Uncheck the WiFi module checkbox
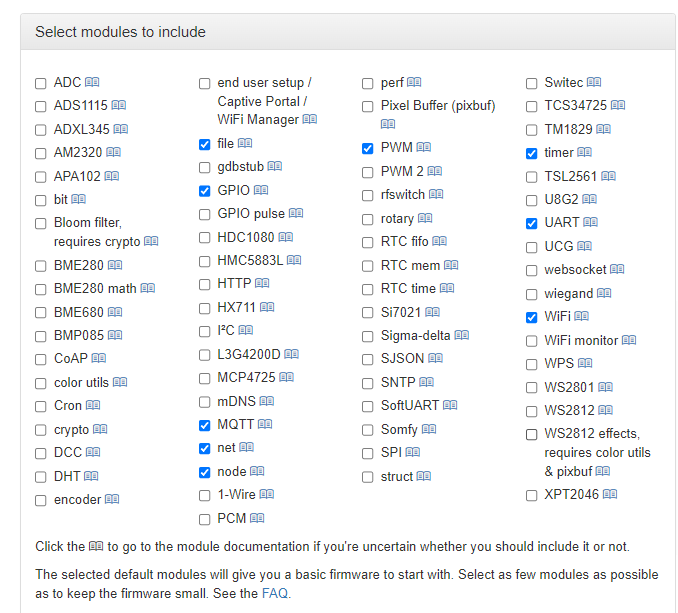Screen dimensions: 678x613 (531, 318)
